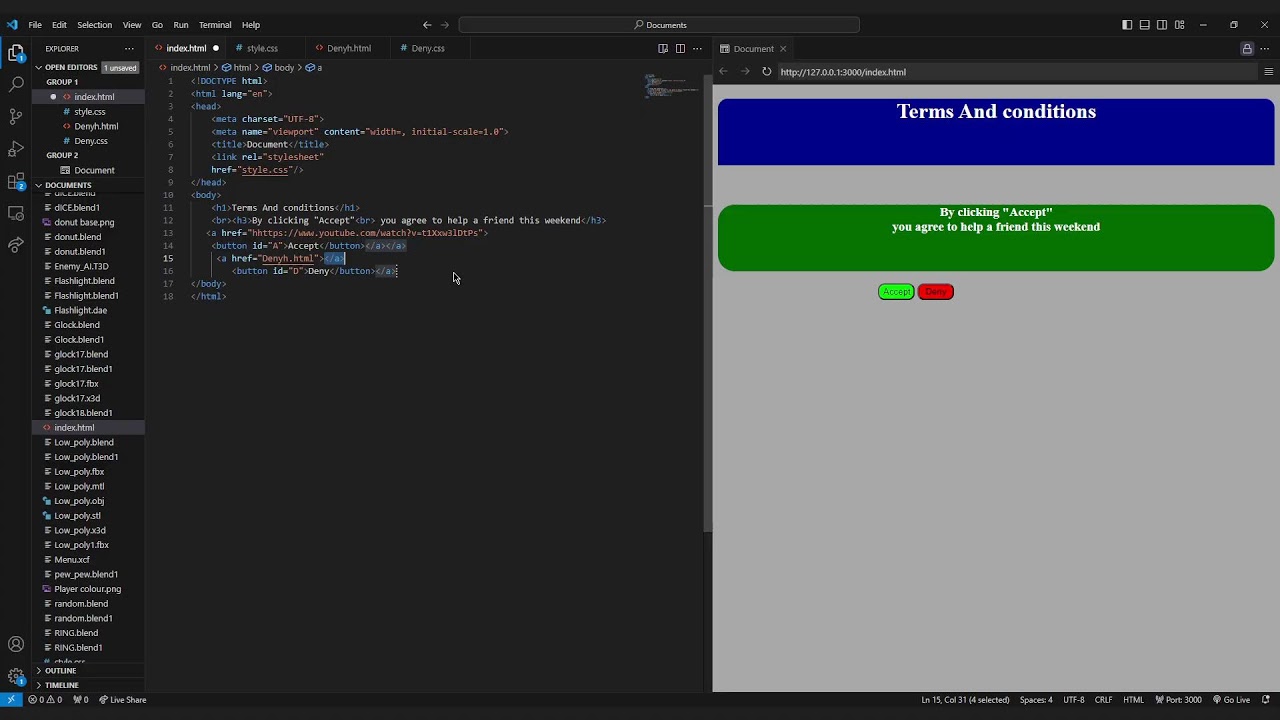Change language mode HTML in status bar
1280x720 pixels.
tap(1133, 700)
